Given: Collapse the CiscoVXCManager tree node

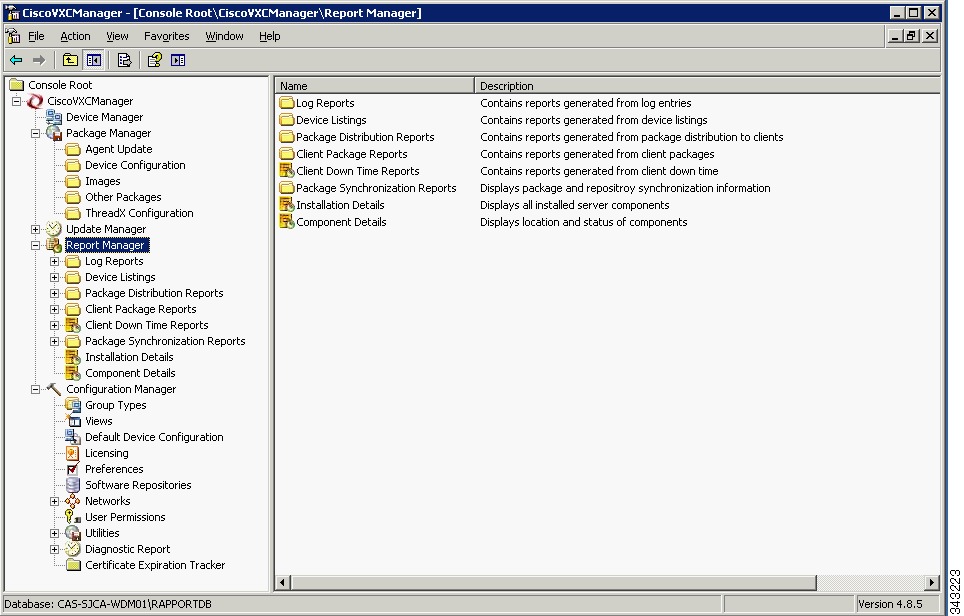Looking at the screenshot, I should [17, 101].
